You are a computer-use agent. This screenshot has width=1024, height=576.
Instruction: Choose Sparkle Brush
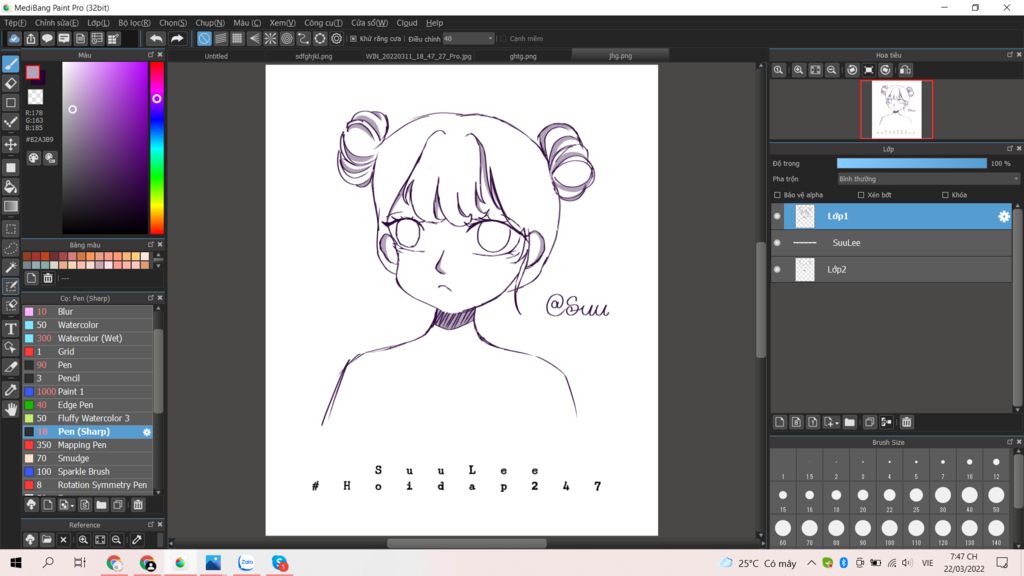[x=88, y=472]
